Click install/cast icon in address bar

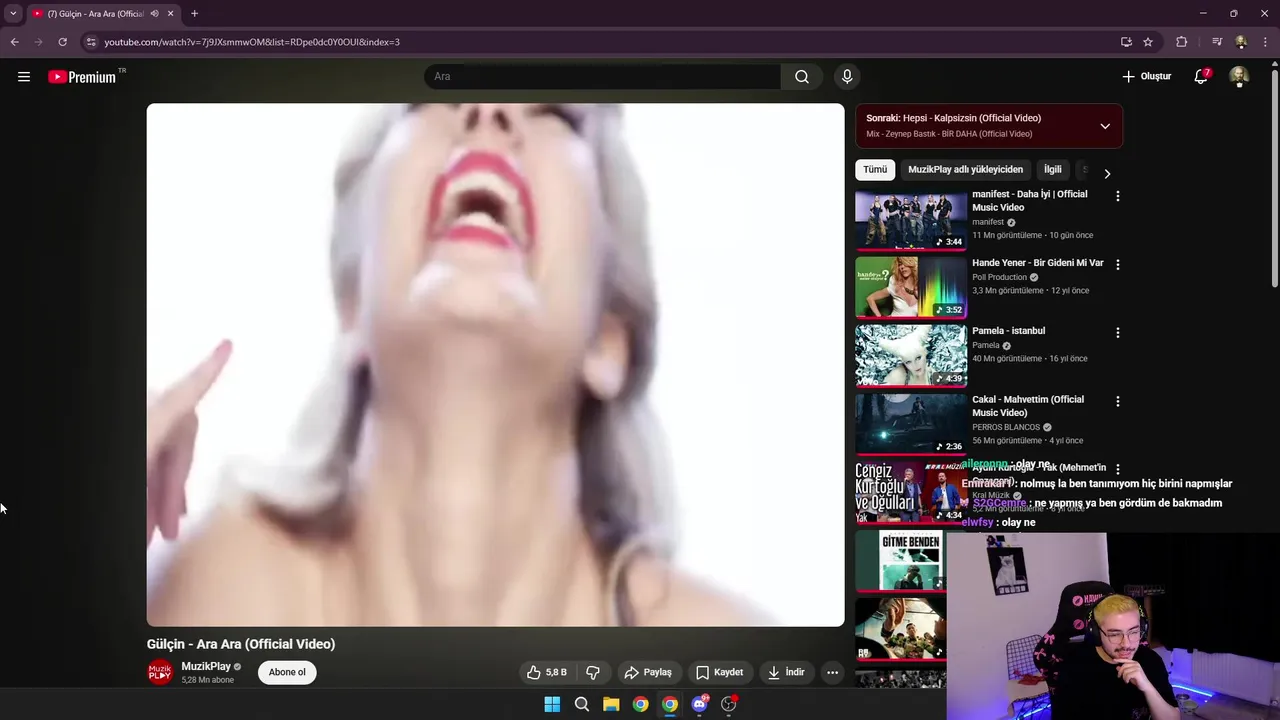point(1126,42)
